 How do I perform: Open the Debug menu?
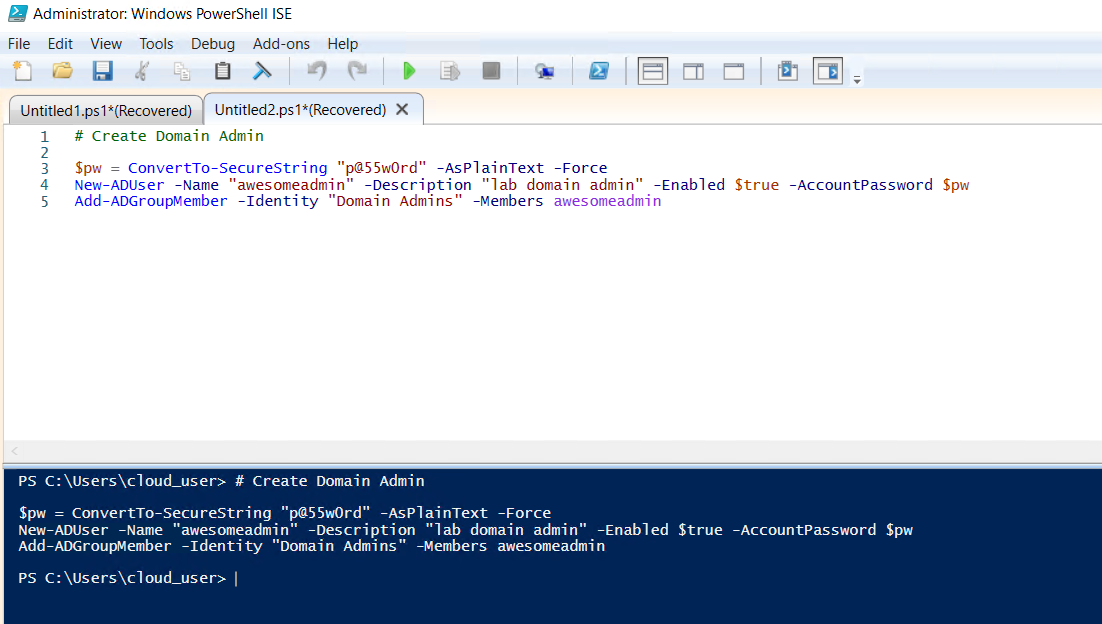[x=213, y=44]
